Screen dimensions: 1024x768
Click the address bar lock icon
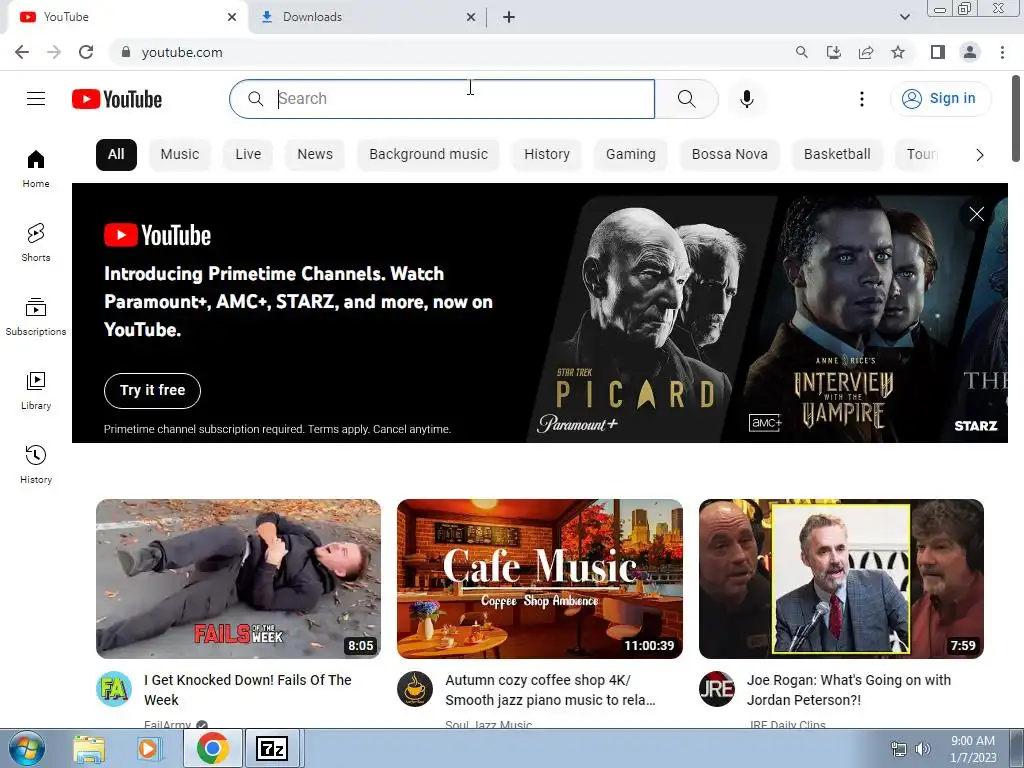click(126, 52)
